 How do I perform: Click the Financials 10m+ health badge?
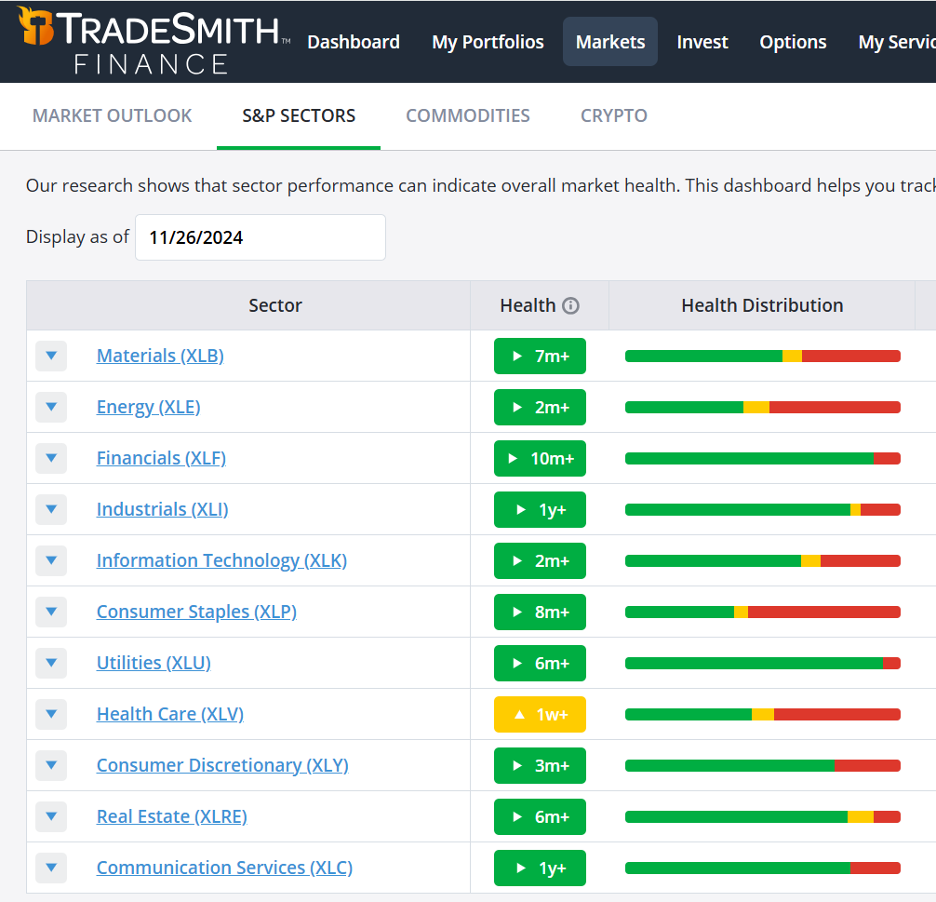coord(540,458)
